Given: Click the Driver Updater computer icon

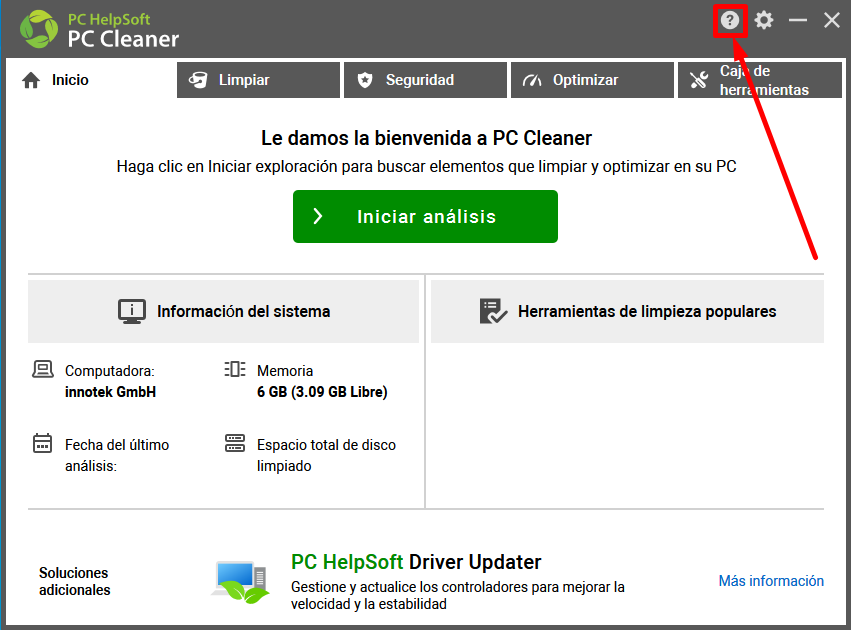Looking at the screenshot, I should (x=240, y=582).
